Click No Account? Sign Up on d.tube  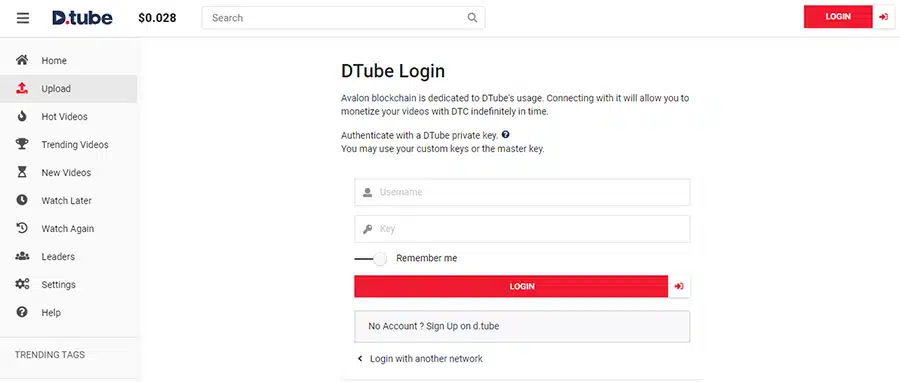[x=522, y=326]
